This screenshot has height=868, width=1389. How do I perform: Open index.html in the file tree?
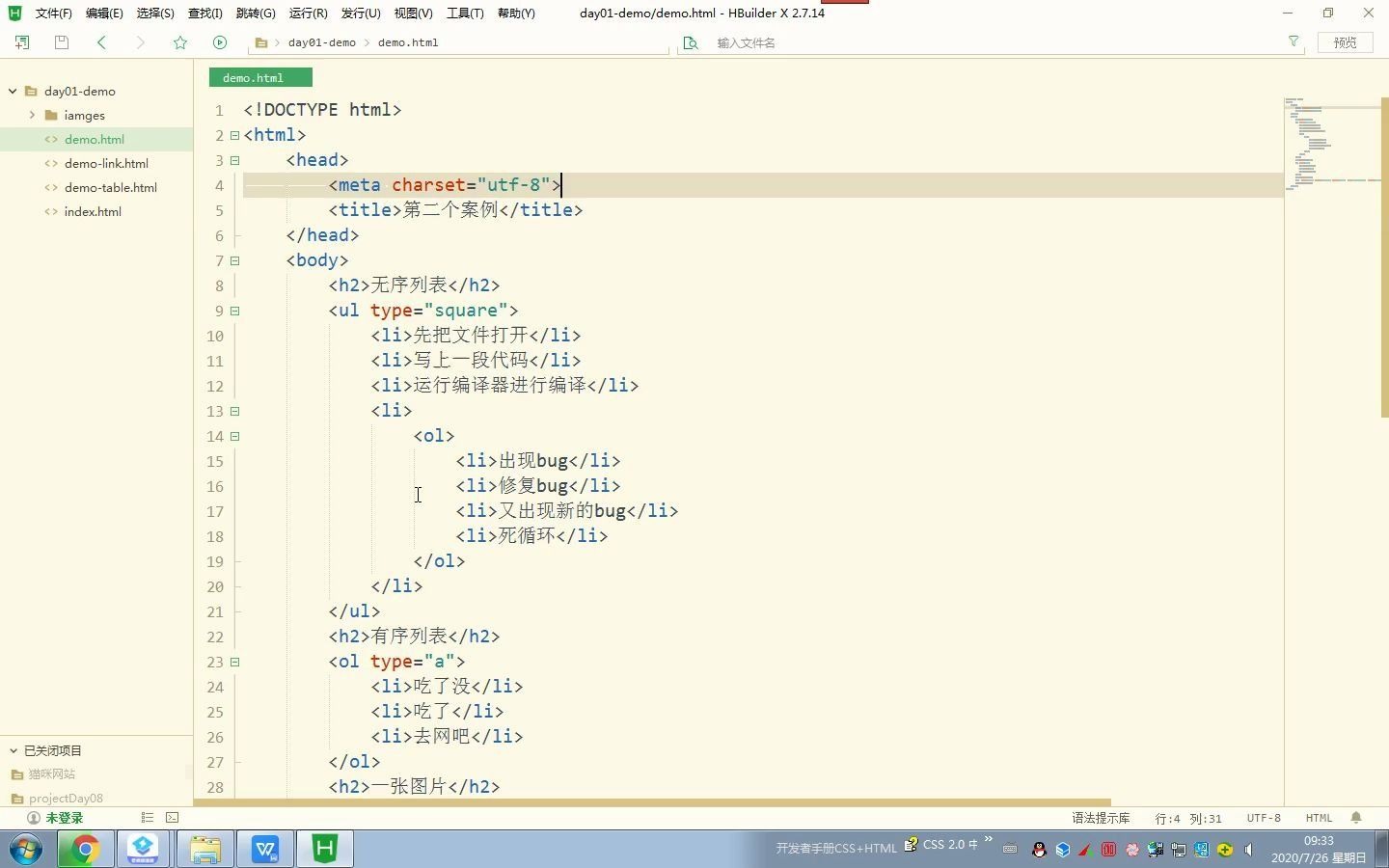(93, 211)
